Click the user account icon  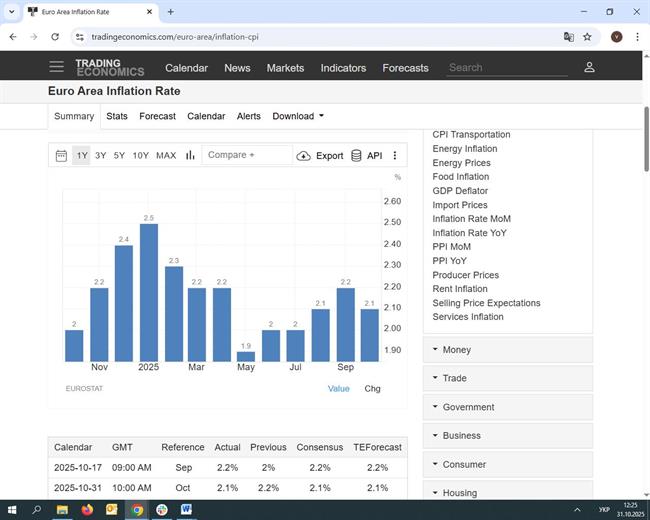point(589,67)
